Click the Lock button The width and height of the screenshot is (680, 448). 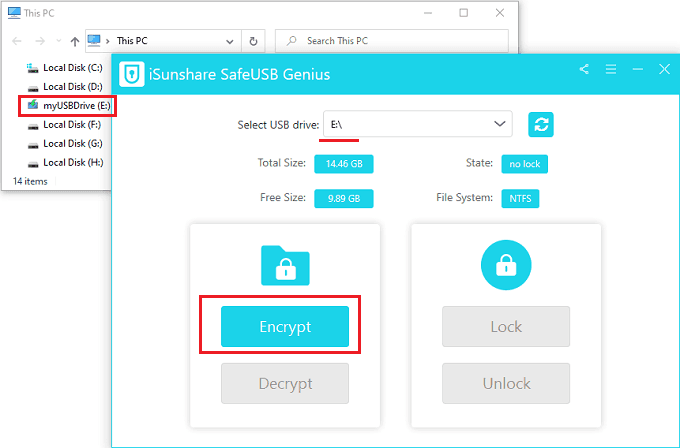coord(506,327)
